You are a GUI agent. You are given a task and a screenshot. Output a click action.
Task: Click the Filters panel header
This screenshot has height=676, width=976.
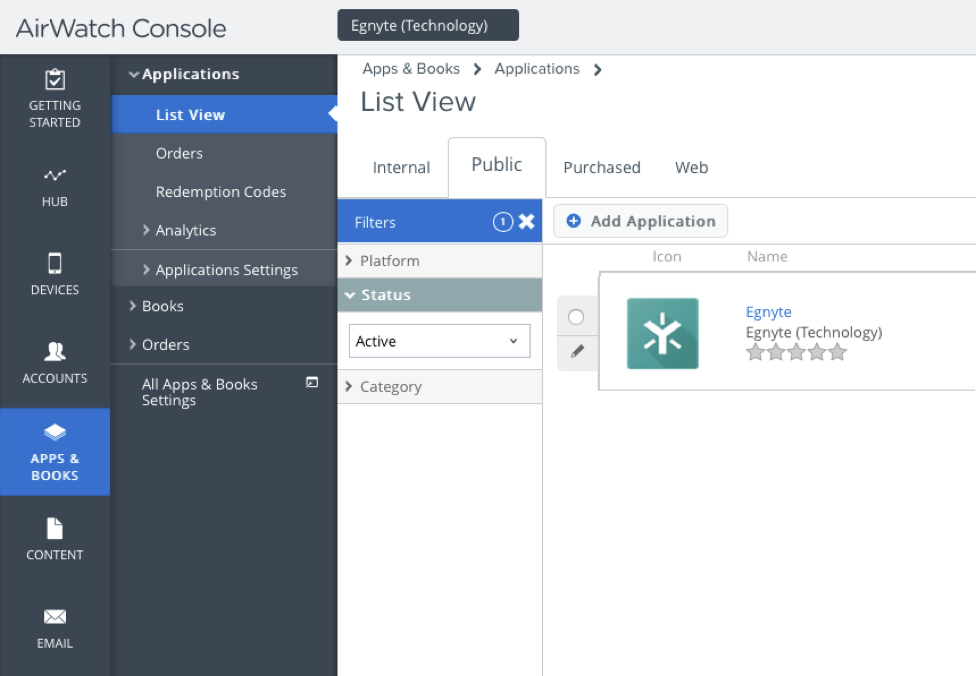pos(439,221)
